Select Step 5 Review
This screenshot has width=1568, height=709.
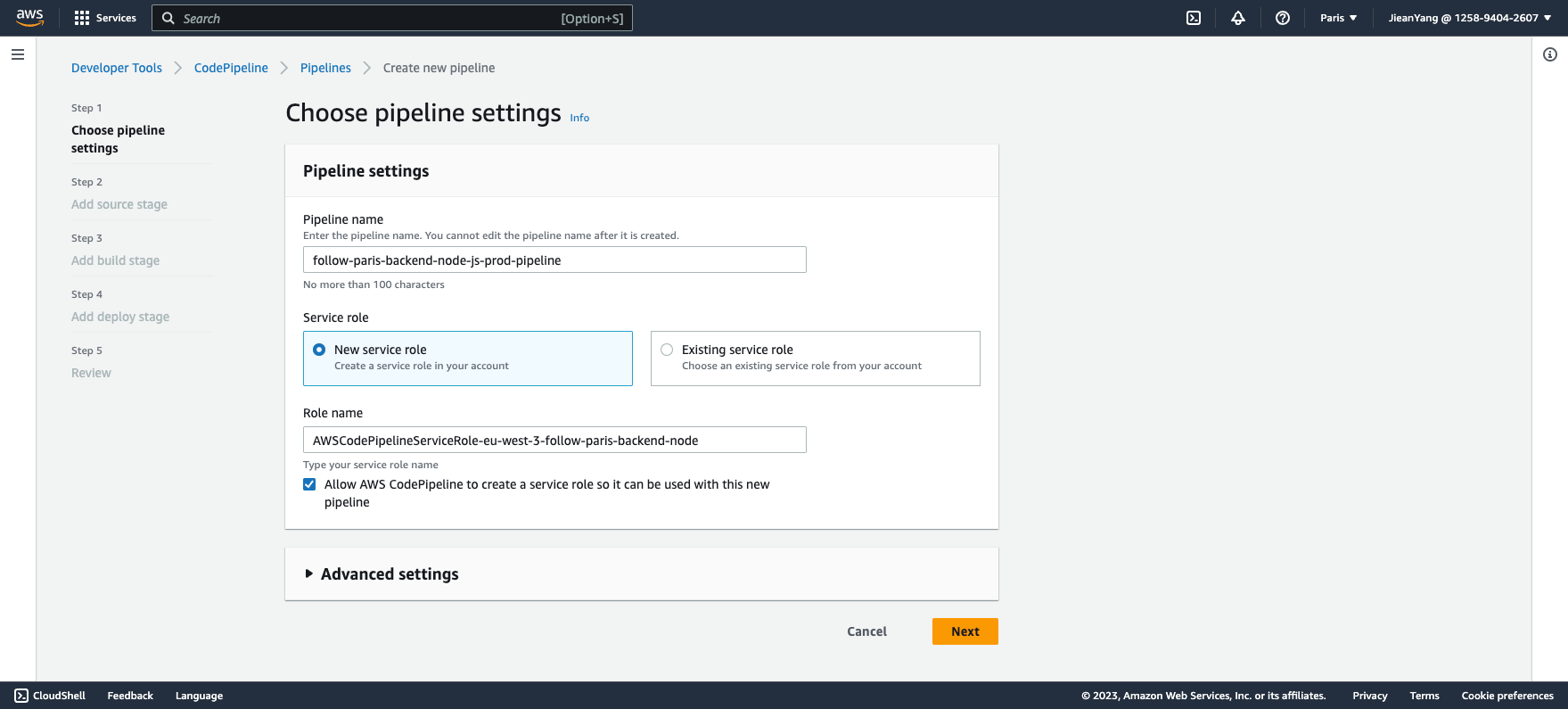tap(91, 373)
